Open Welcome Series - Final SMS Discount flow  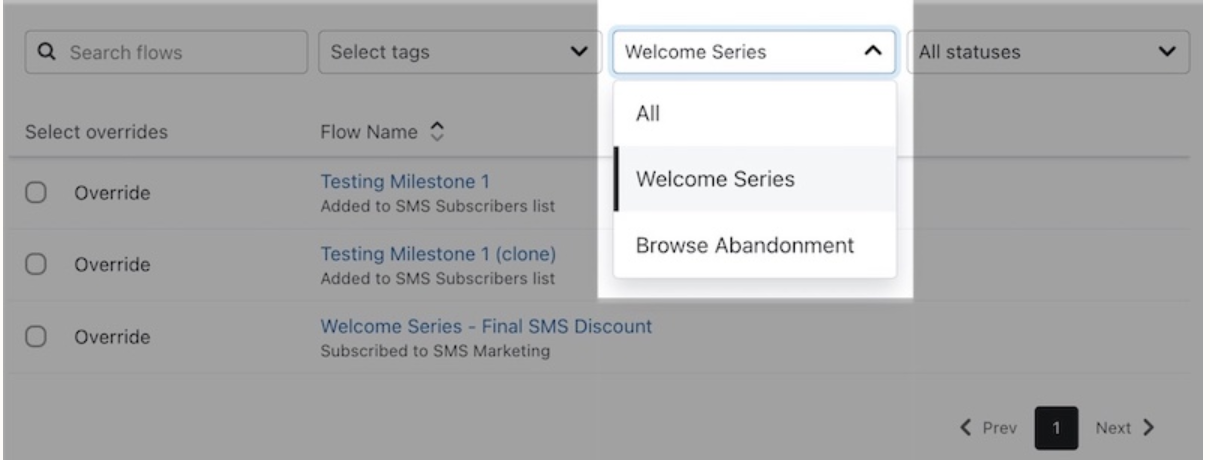coord(486,326)
